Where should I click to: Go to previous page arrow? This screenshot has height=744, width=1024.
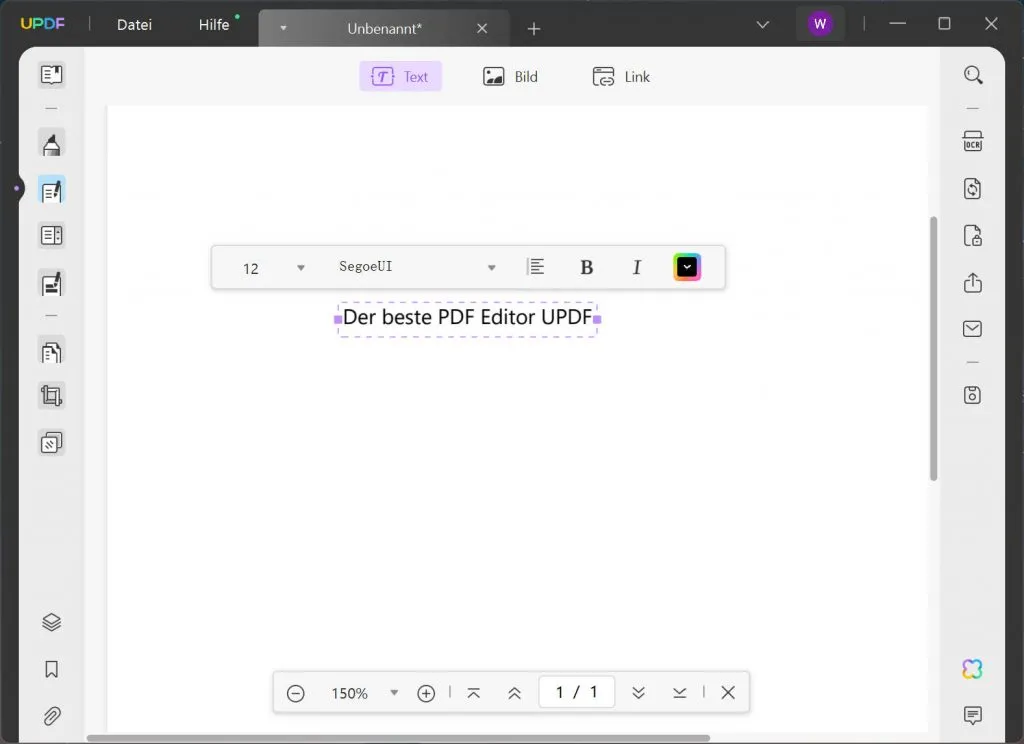pos(515,693)
